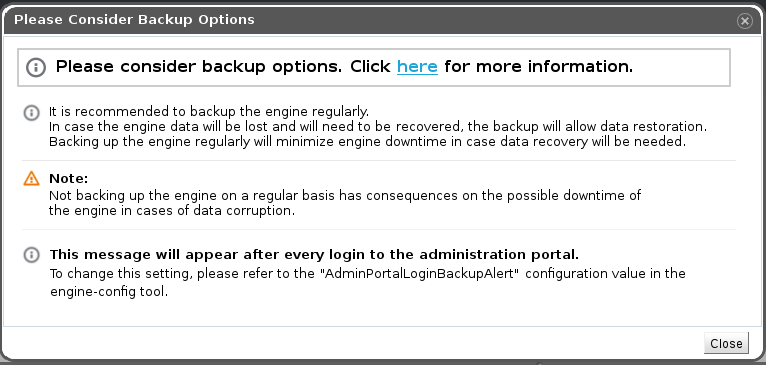Click line "It is recommended to backup the engine regularly"
This screenshot has height=365, width=767.
click(x=209, y=112)
